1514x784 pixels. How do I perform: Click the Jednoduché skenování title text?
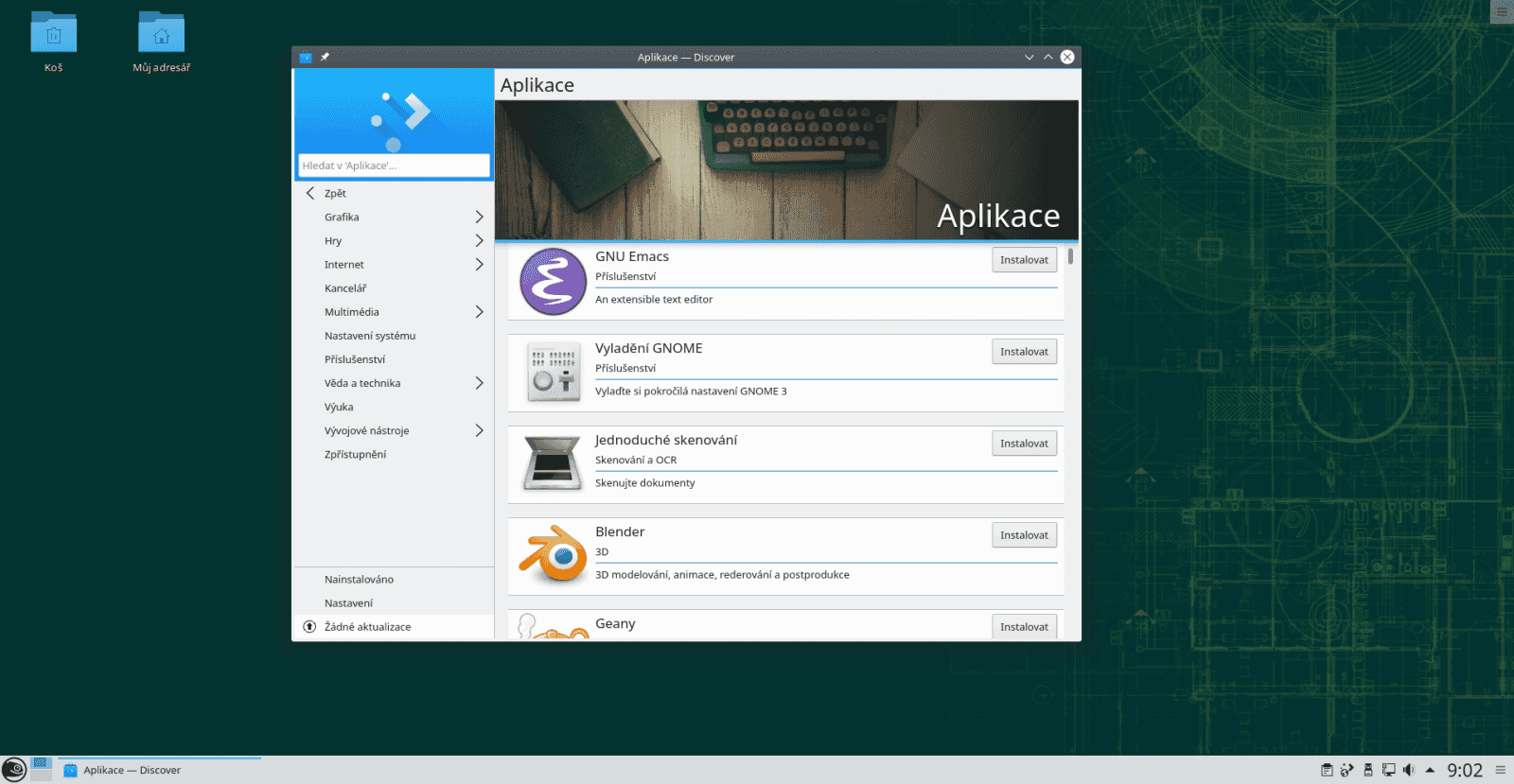(x=666, y=440)
